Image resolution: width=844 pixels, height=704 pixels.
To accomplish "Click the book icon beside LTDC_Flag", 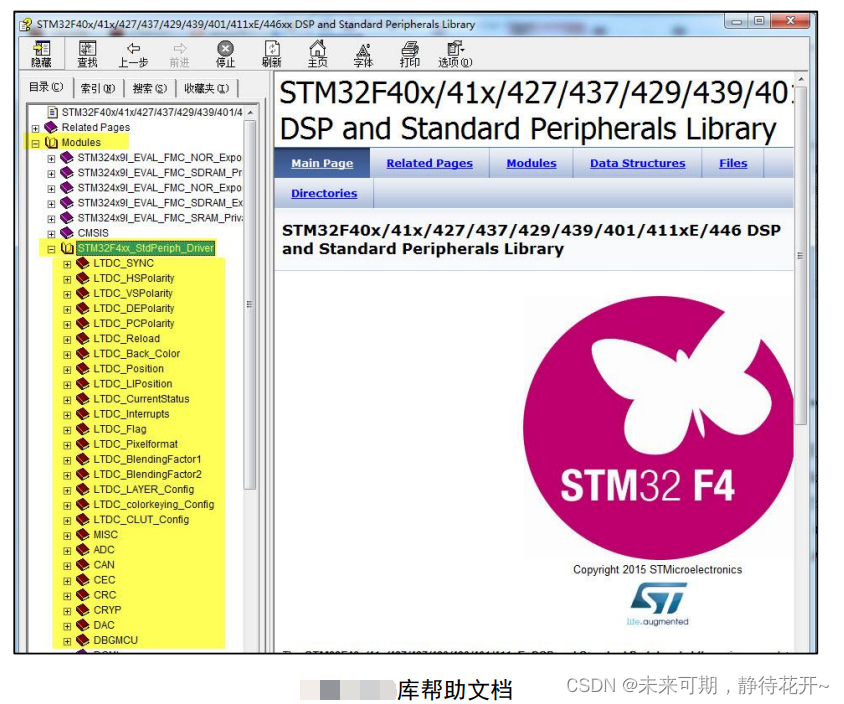I will [x=82, y=429].
